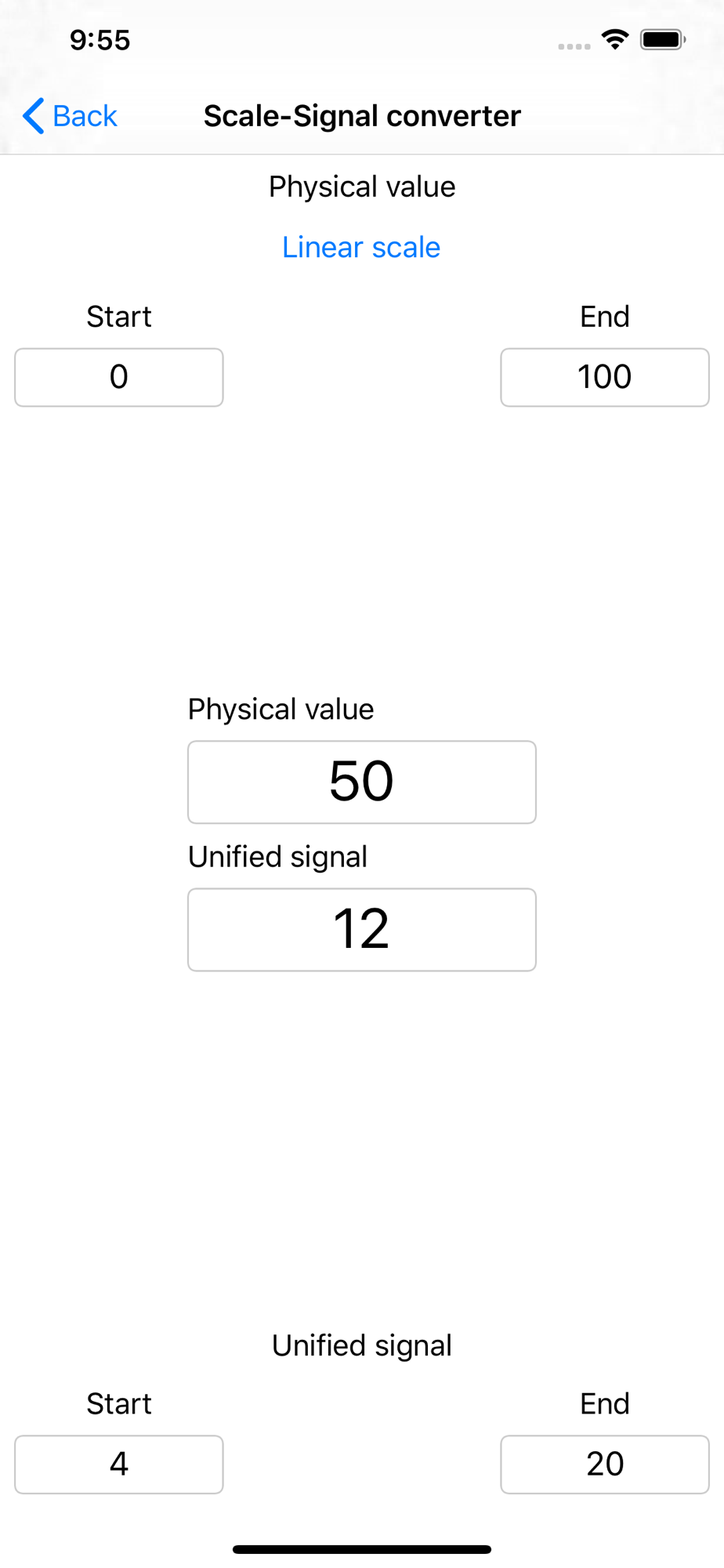Edit the physical value Start field showing 0
The image size is (724, 1568).
click(119, 377)
